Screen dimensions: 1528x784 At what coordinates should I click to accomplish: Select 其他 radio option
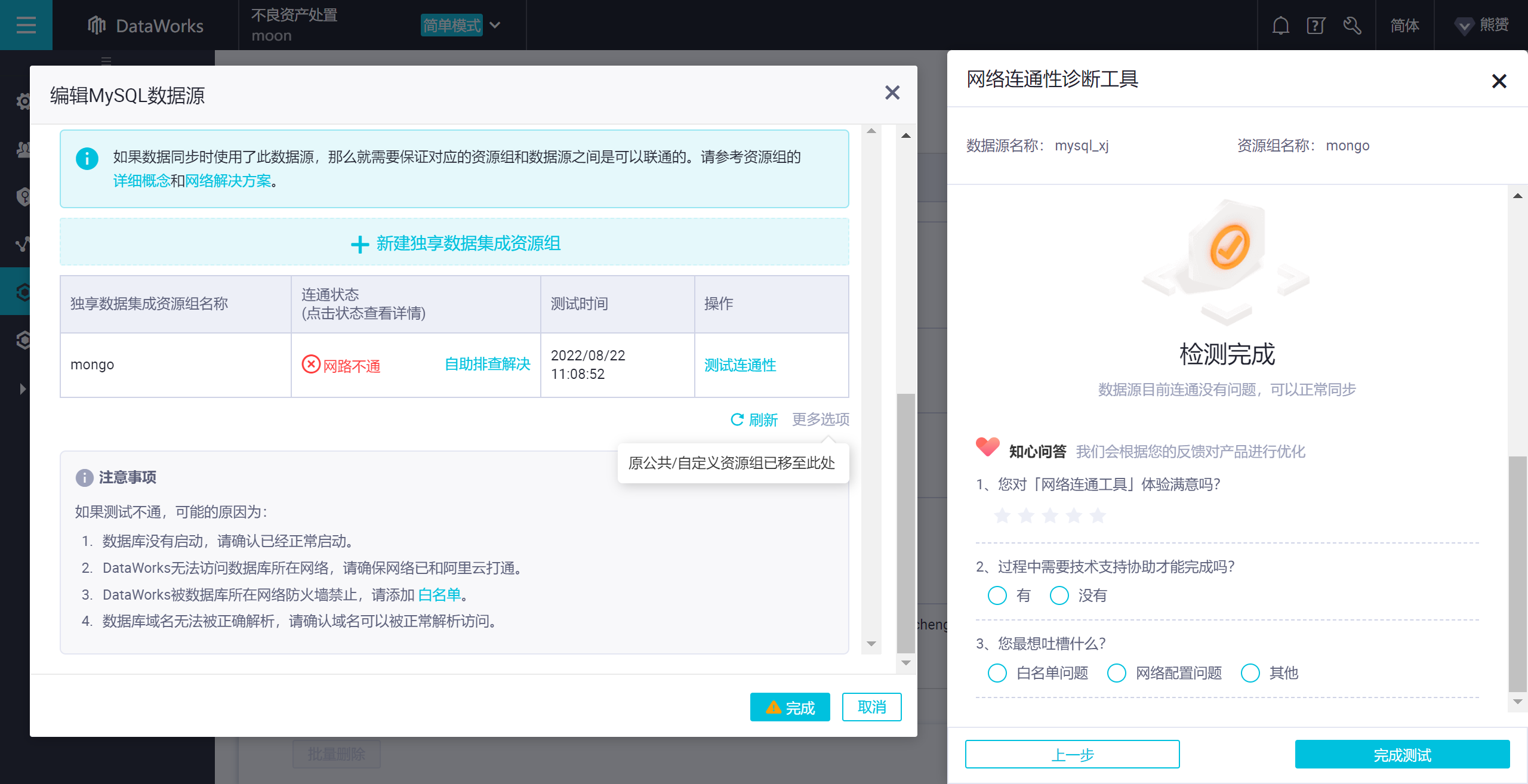(1250, 672)
